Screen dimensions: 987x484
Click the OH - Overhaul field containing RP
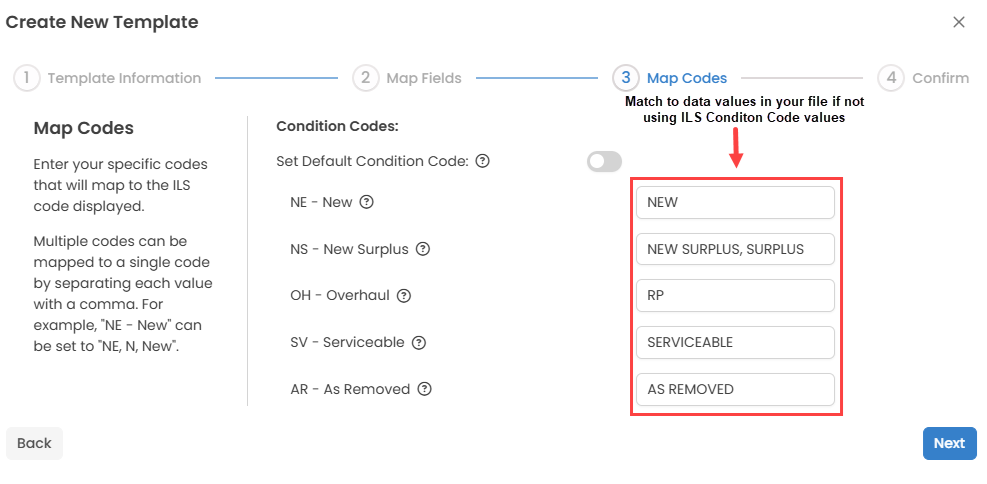coord(734,296)
